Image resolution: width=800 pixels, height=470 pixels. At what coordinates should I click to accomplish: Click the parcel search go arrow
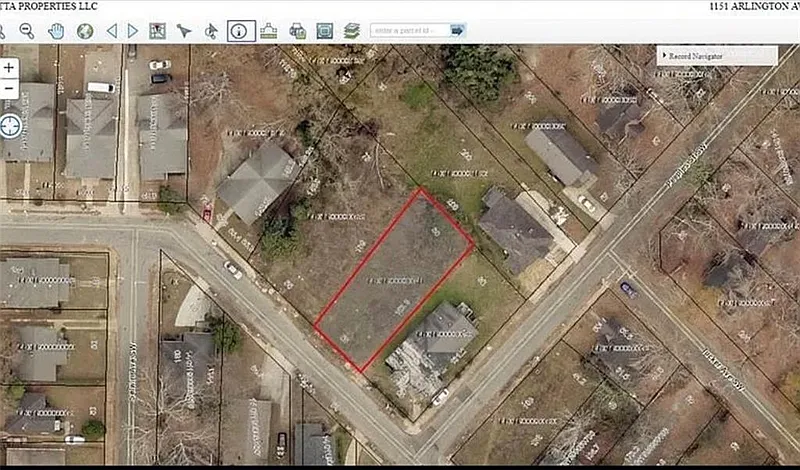(457, 31)
